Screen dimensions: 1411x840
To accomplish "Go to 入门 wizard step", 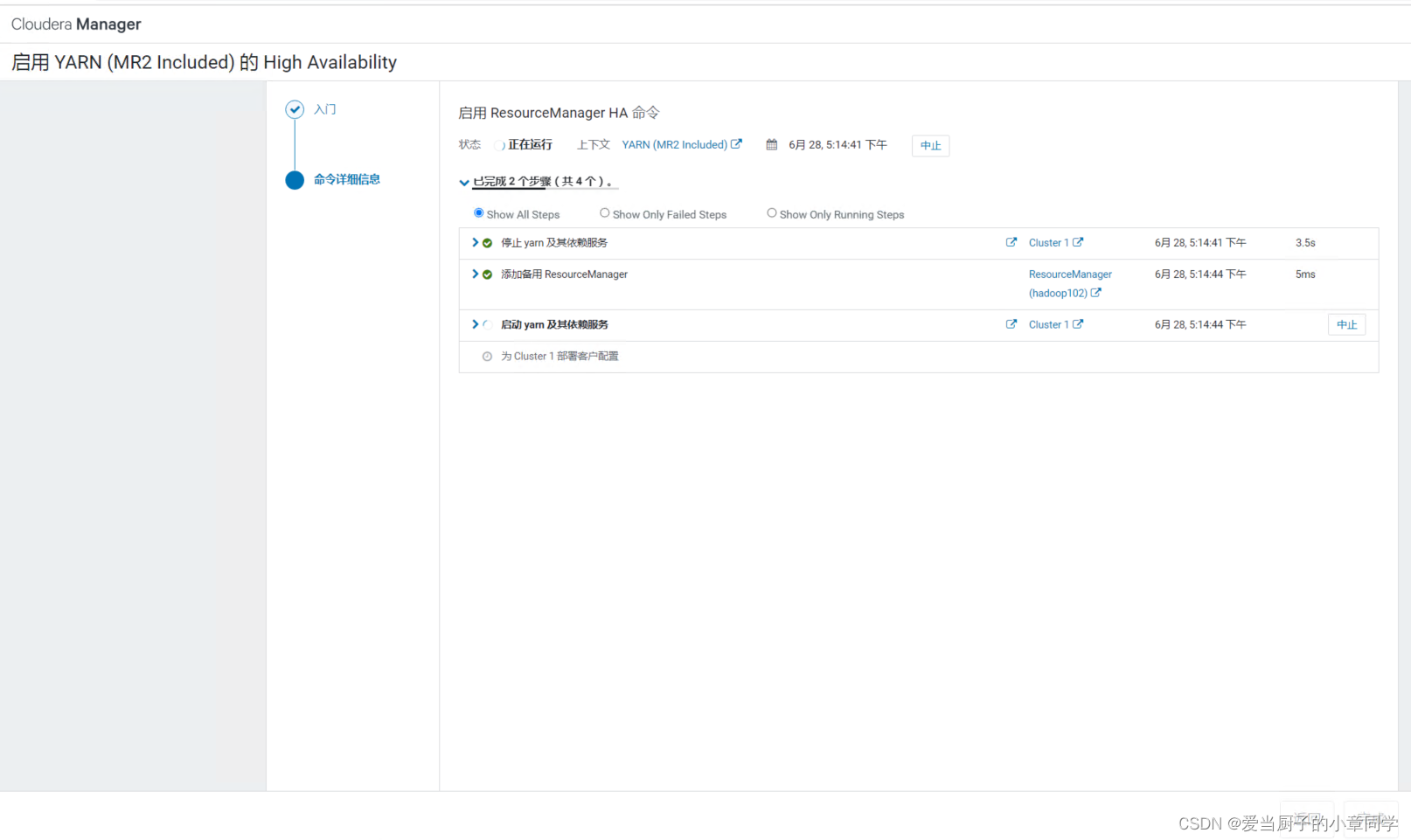I will [x=325, y=109].
